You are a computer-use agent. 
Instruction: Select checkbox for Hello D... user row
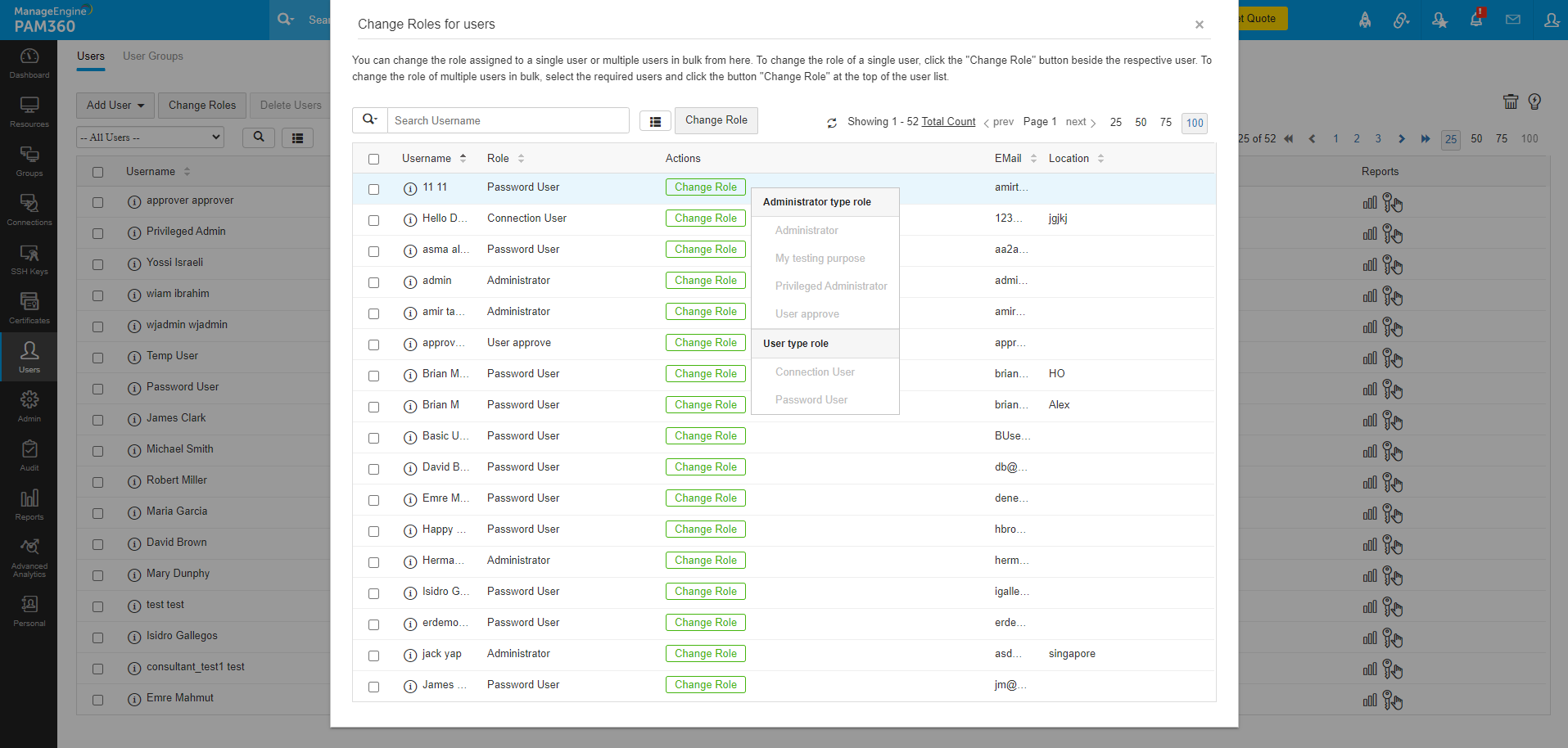coord(374,219)
